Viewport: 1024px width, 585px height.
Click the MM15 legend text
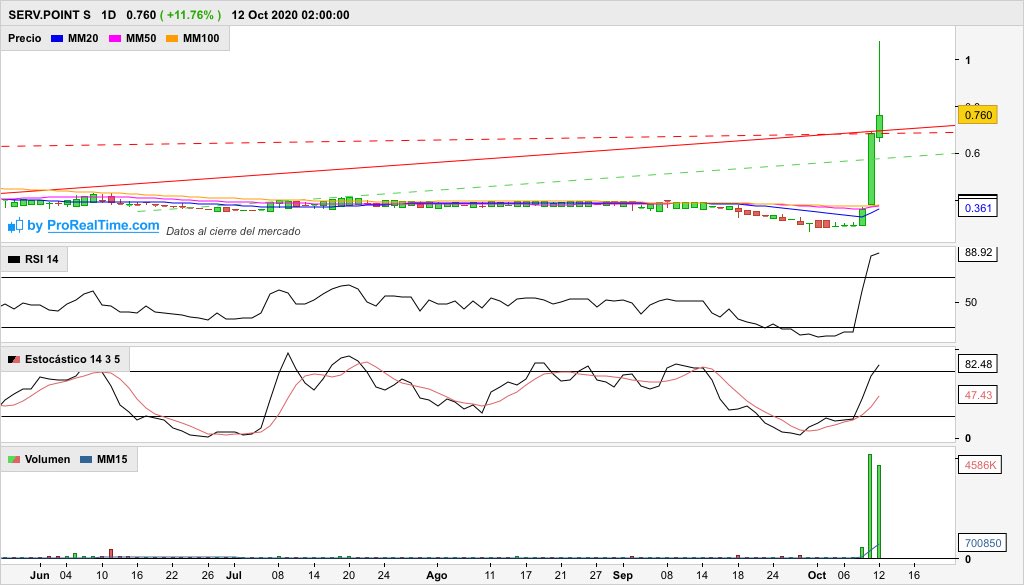(112, 460)
